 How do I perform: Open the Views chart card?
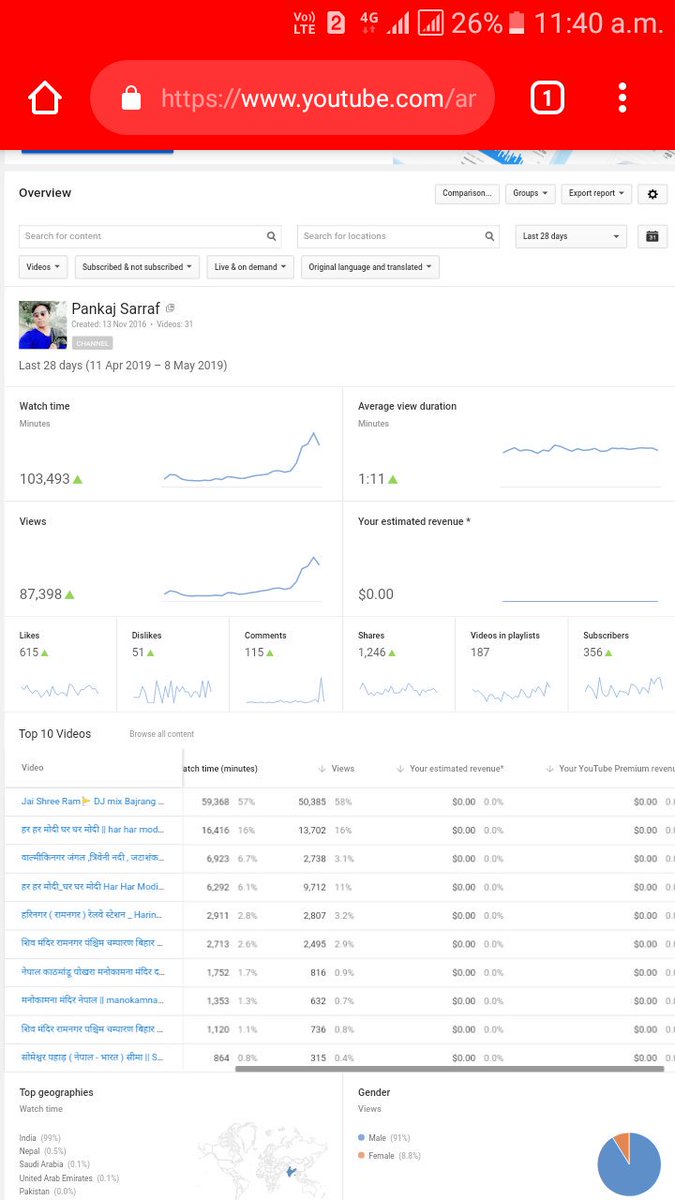[172, 559]
